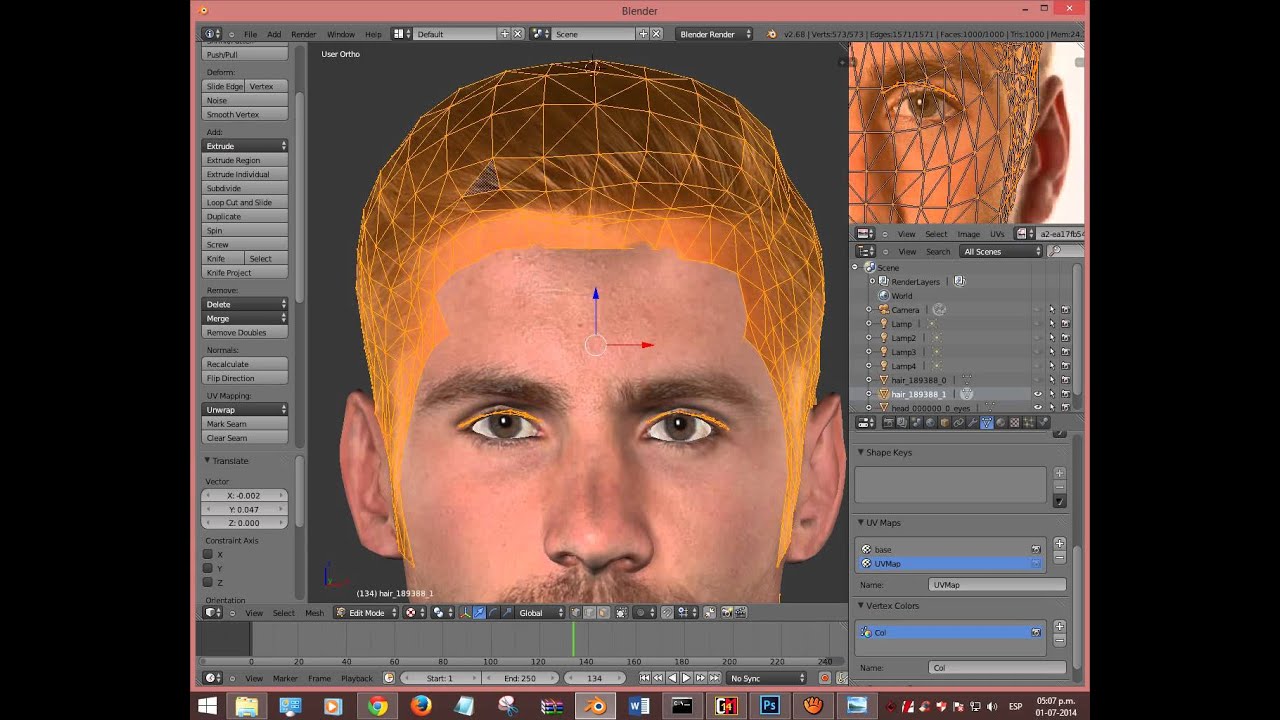
Task: Enable the Y constraint axis checkbox
Action: [x=208, y=568]
